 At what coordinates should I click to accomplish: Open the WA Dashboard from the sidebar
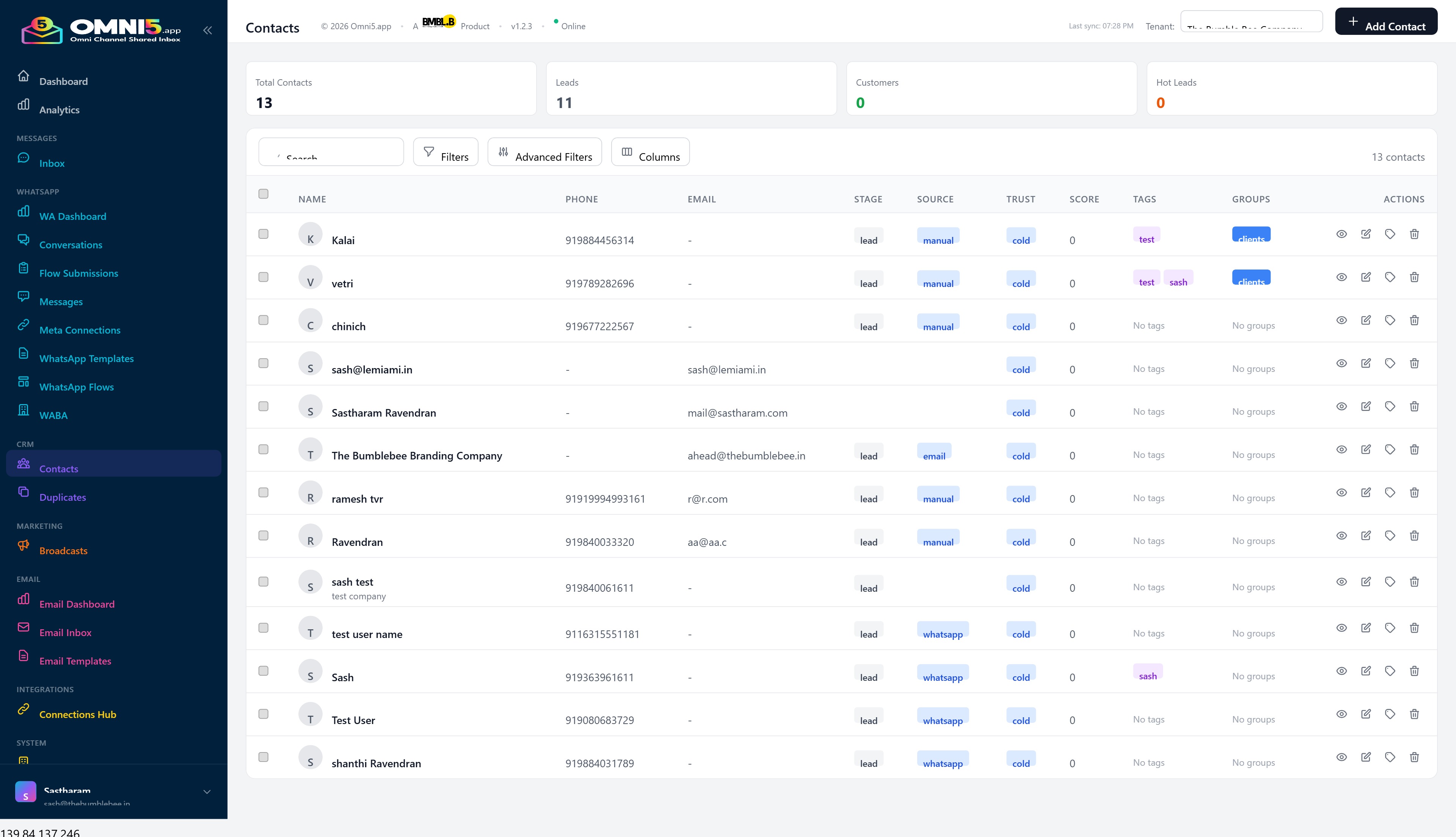(72, 216)
